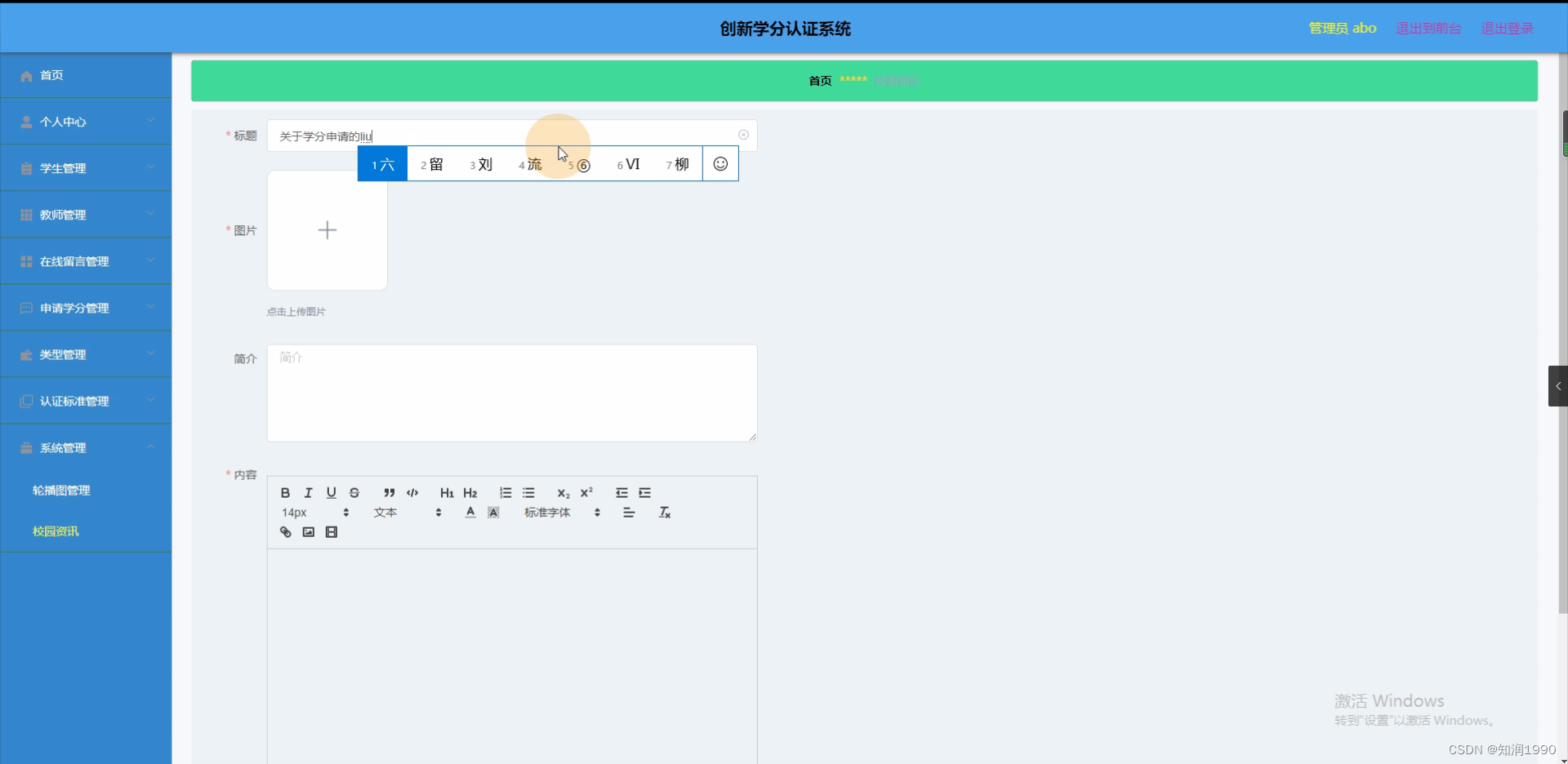Image resolution: width=1568 pixels, height=764 pixels.
Task: Click the 退出到前台 link
Action: tap(1428, 28)
